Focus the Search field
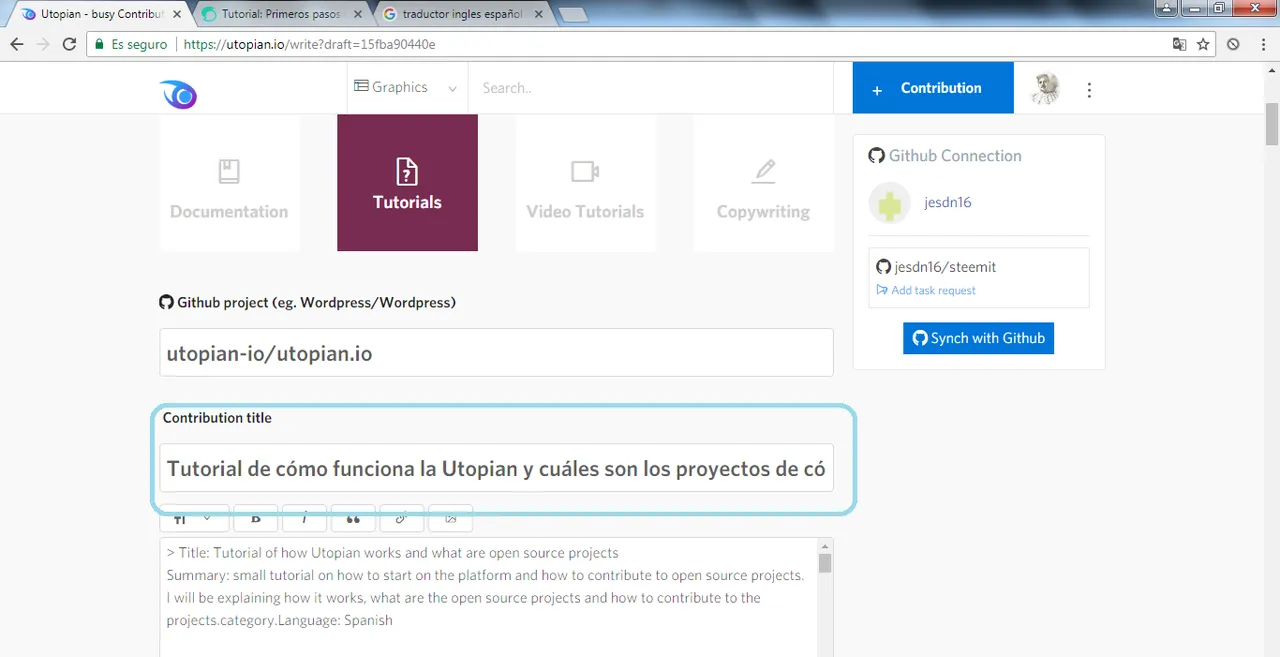Screen dimensions: 1280x657 650,88
